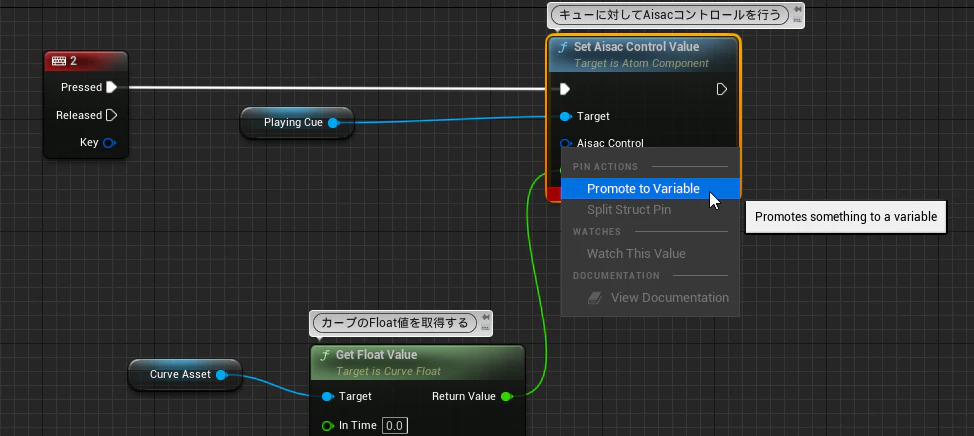Screen dimensions: 974x436
Task: Click Return Value output pin
Action: point(506,396)
